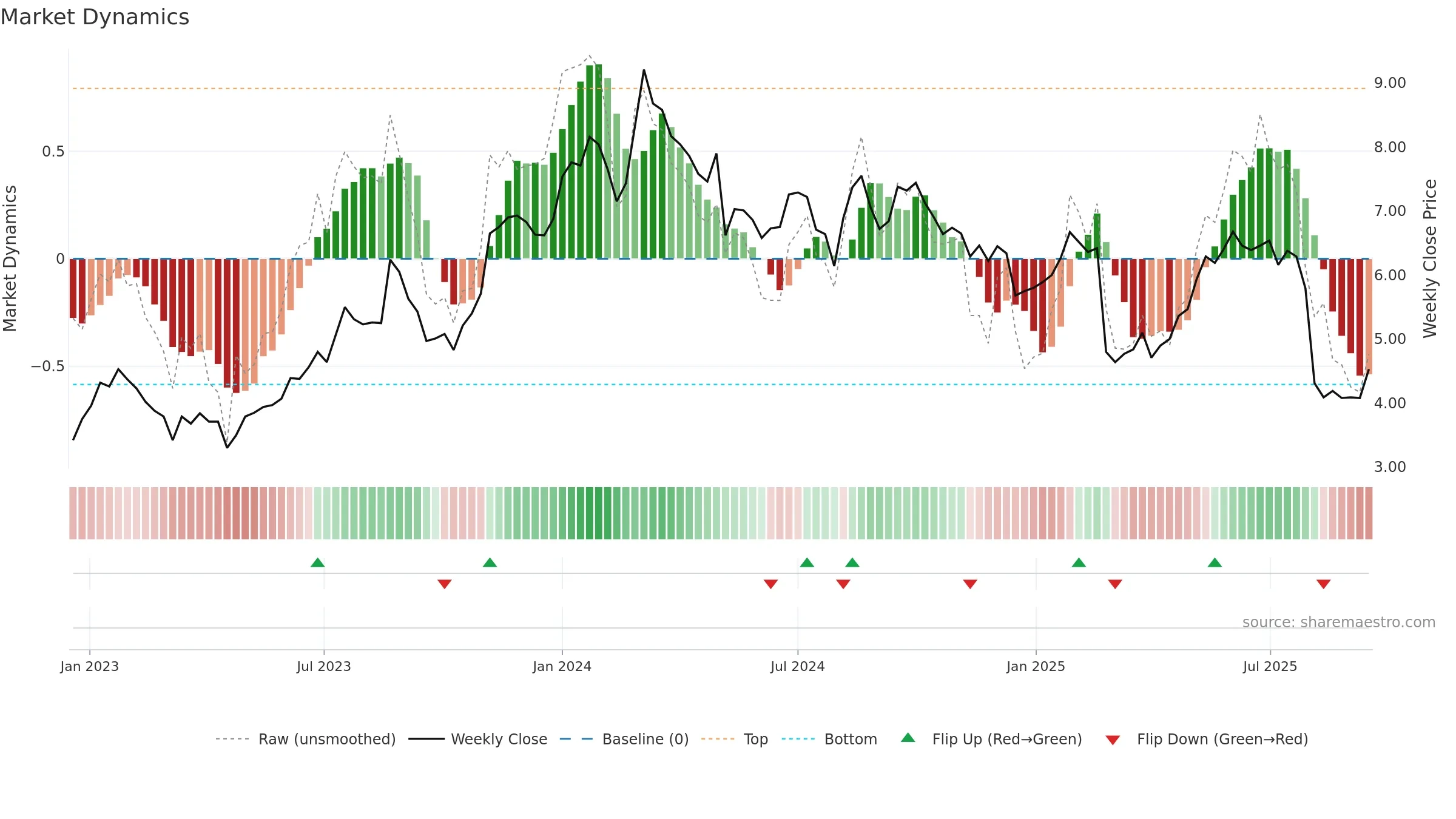This screenshot has height=819, width=1456.
Task: Click the 6.00 price axis label
Action: click(1390, 275)
